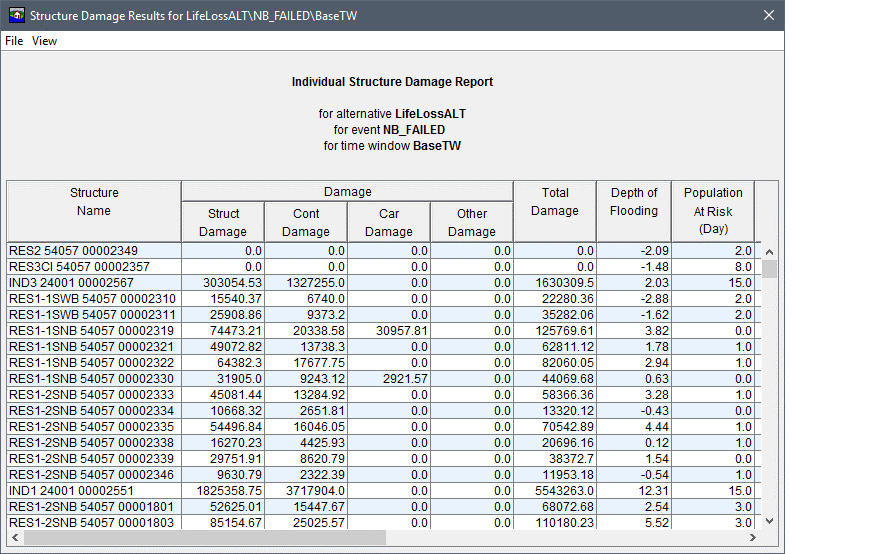Image resolution: width=896 pixels, height=554 pixels.
Task: Click the vertical scrollbar down arrow
Action: coord(769,520)
